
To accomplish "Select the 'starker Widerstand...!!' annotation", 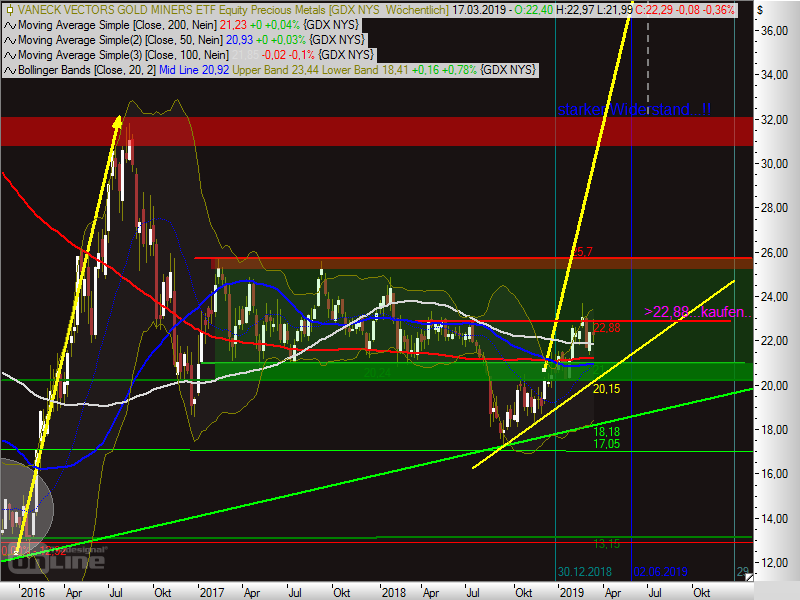I will [x=634, y=109].
